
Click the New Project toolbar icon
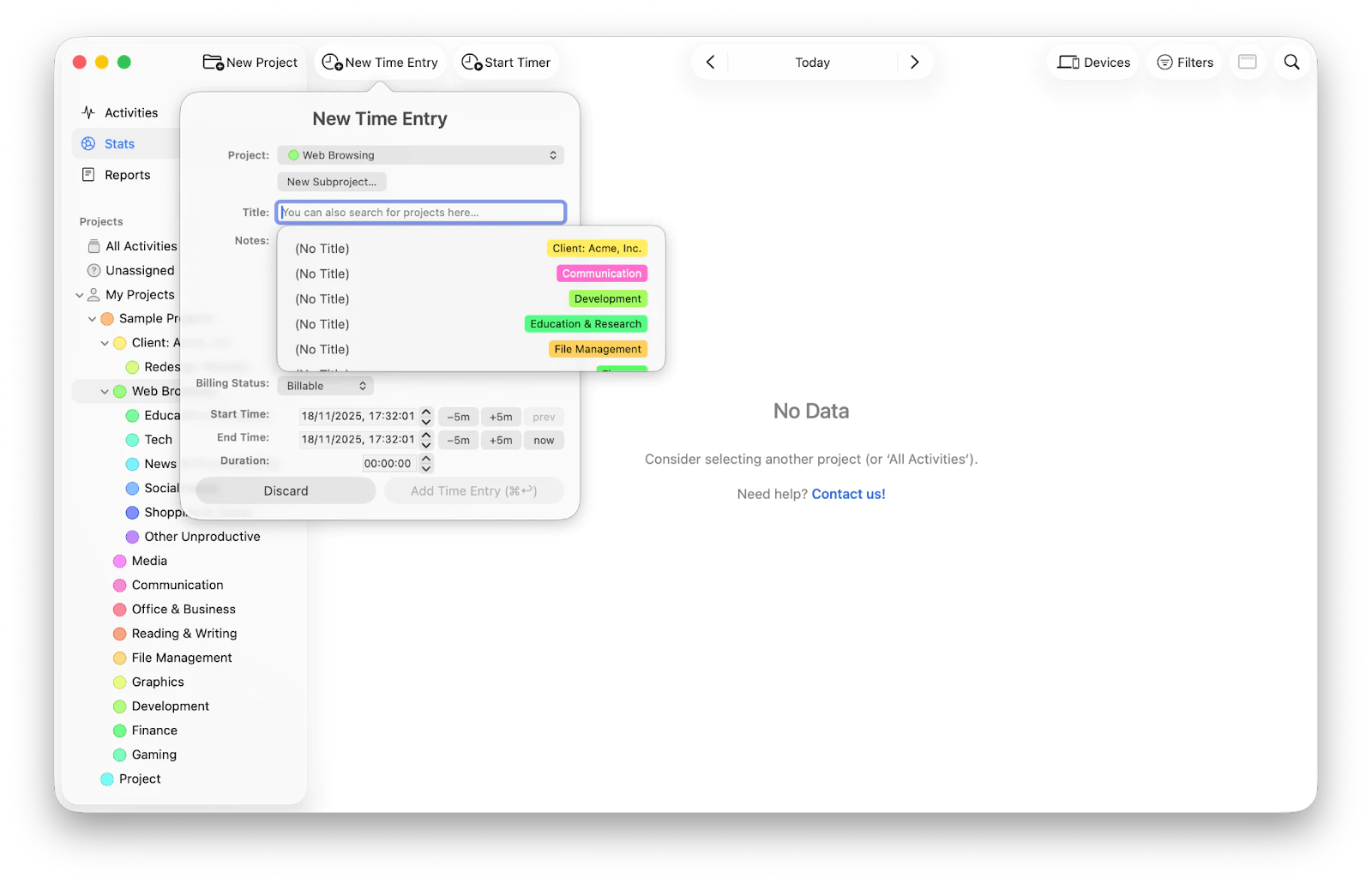[x=213, y=62]
